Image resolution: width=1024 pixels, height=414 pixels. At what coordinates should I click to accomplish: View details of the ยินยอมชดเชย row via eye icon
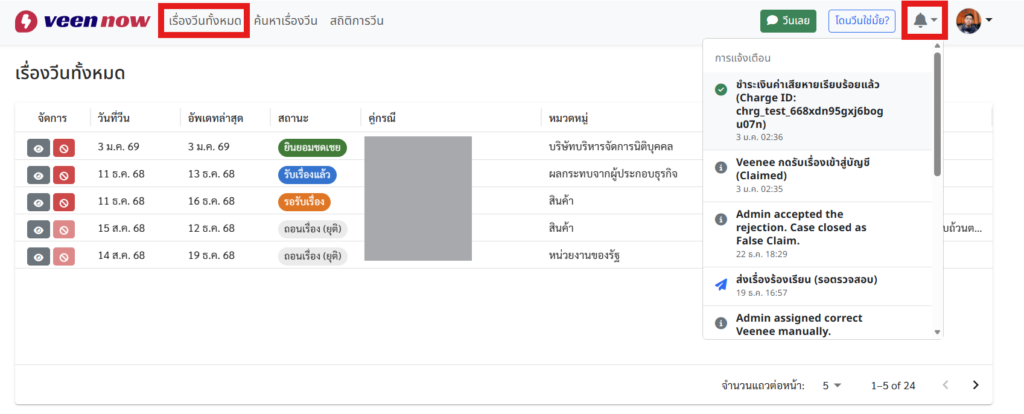coord(38,147)
